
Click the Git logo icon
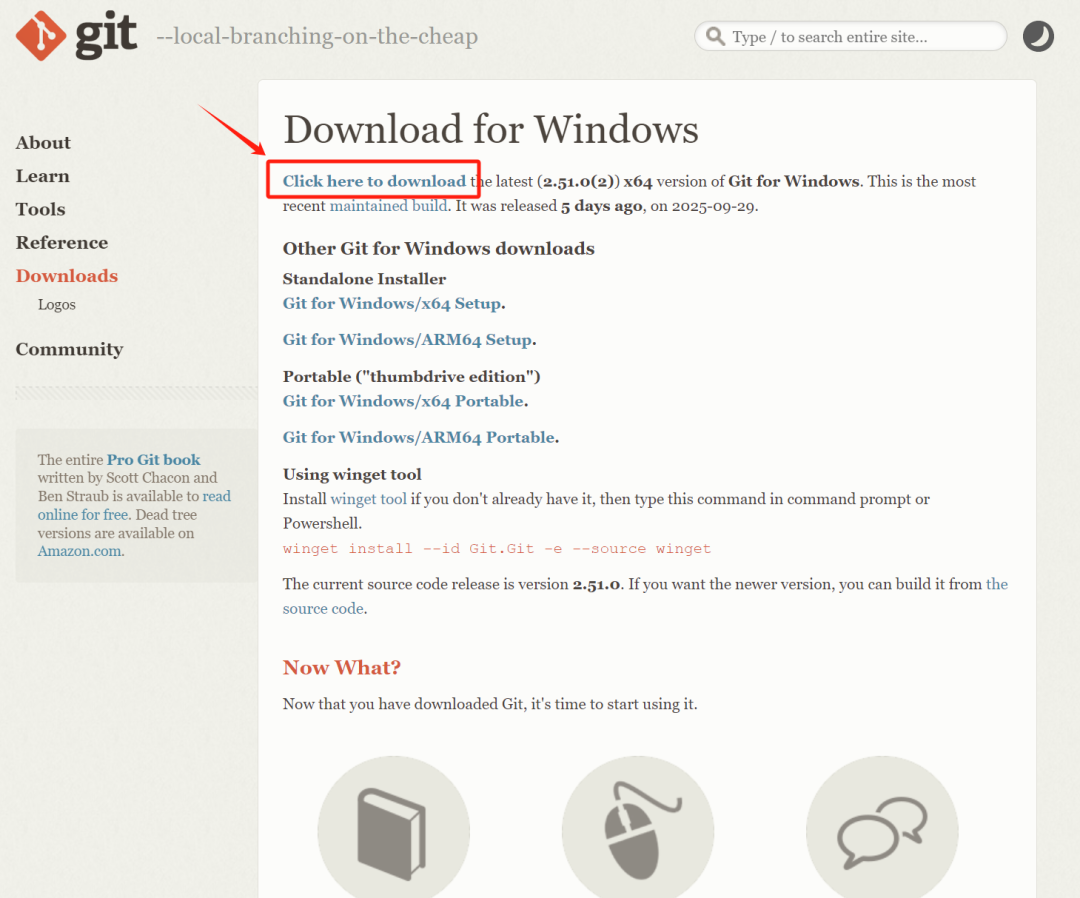pos(41,36)
